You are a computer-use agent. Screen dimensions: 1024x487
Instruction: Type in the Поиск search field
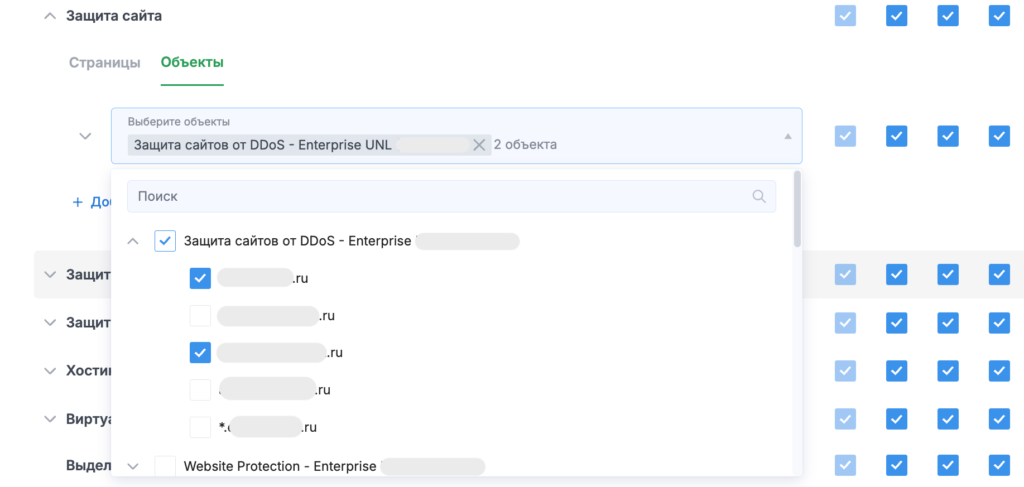click(x=440, y=197)
